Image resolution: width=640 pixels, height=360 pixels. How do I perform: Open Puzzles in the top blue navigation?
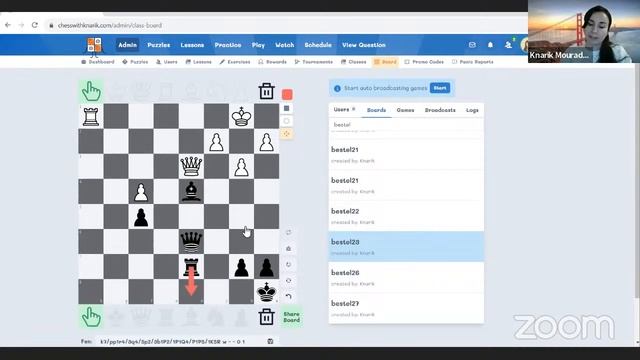click(158, 45)
